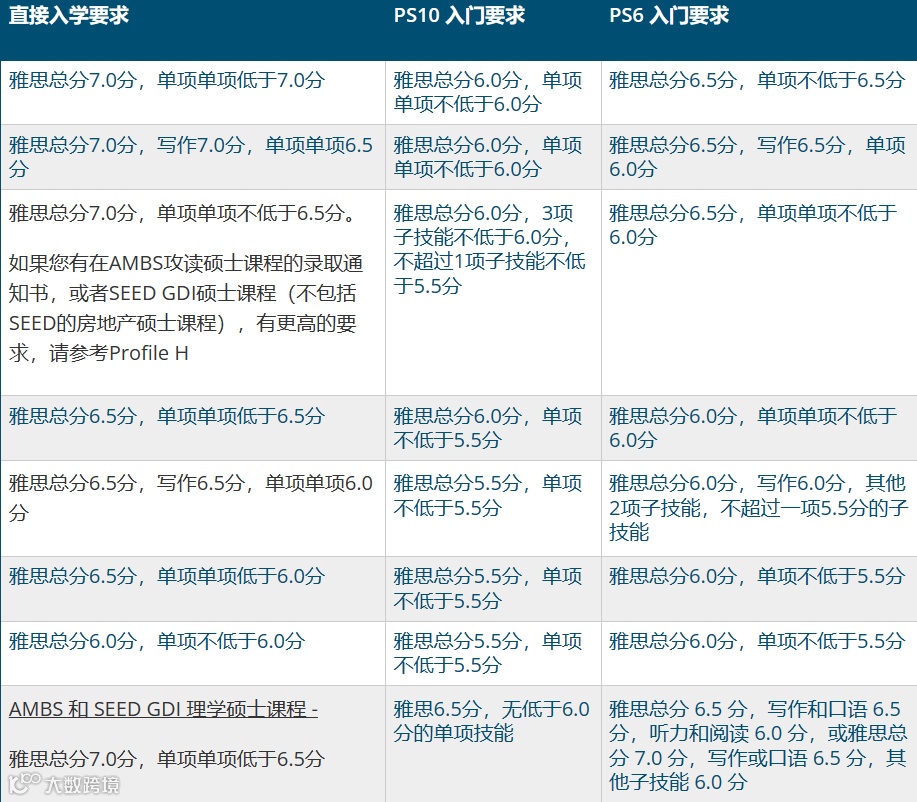Select PS10 cell 雅思总分6.0分，单项不低于5.5分
Screen dimensions: 917x802
pos(494,428)
